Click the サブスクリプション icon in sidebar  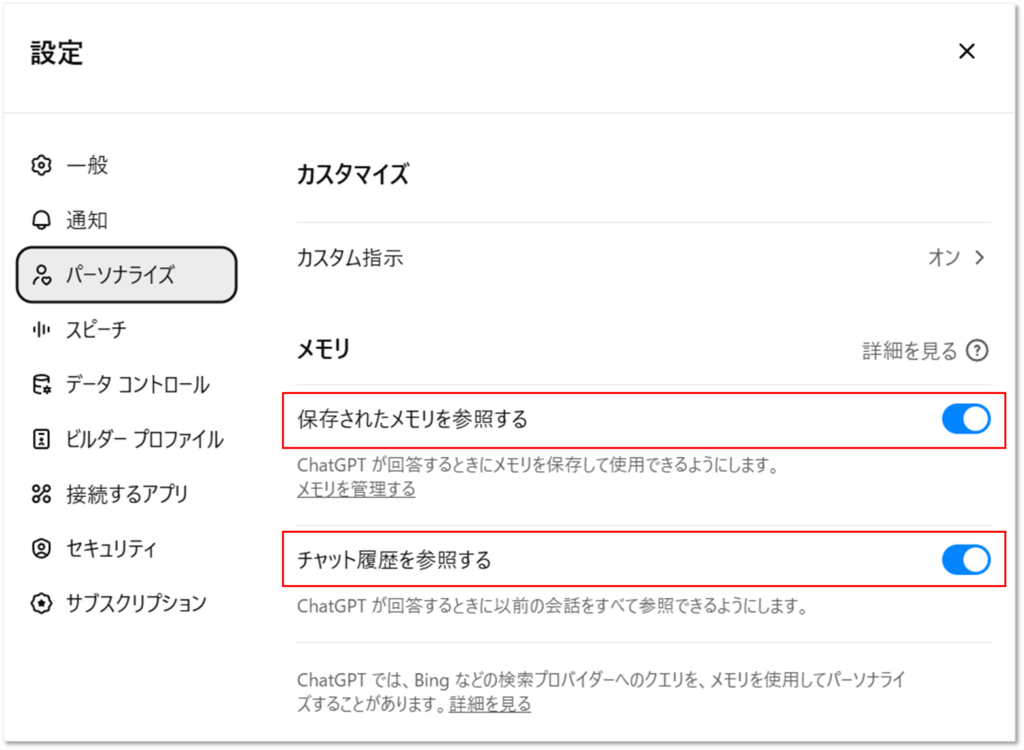pyautogui.click(x=41, y=603)
